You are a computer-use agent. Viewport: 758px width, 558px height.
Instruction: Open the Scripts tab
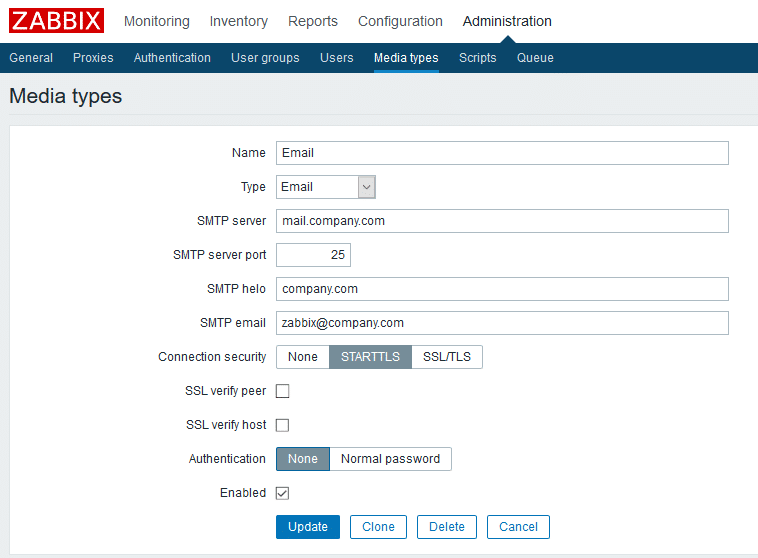tap(477, 58)
